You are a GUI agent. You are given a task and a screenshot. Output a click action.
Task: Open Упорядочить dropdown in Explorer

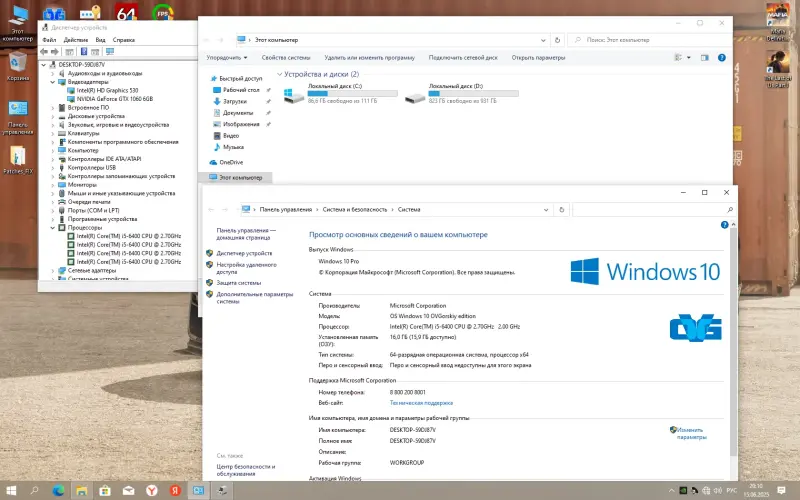[x=227, y=58]
